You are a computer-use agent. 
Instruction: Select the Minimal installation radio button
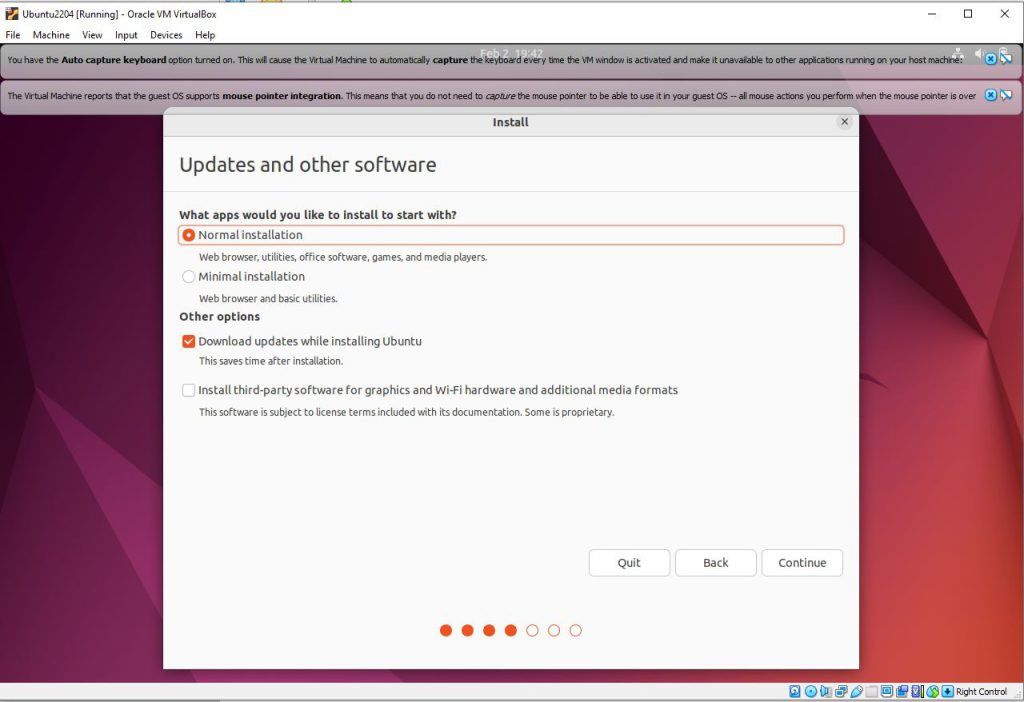click(x=189, y=277)
